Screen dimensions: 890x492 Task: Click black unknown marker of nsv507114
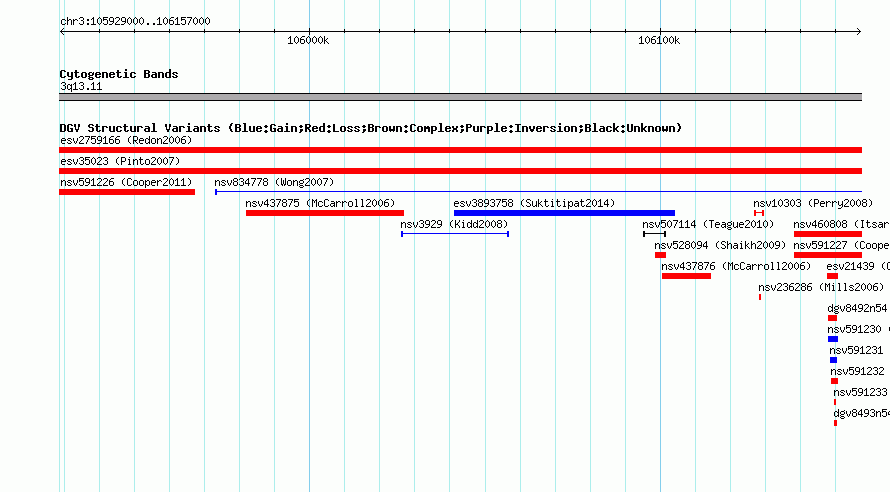(654, 234)
